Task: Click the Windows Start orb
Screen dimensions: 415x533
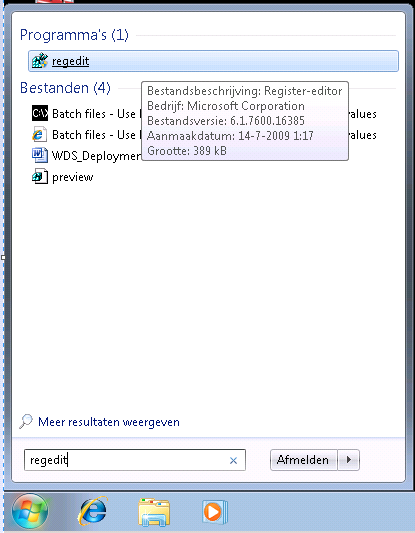Action: (x=30, y=512)
